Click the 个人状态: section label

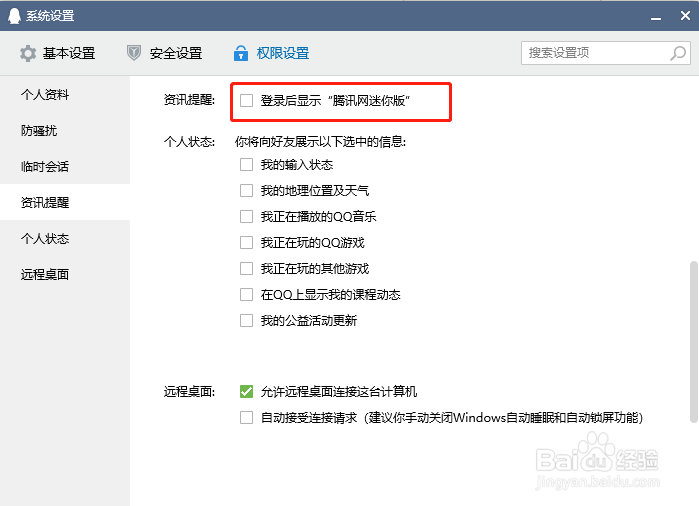[189, 142]
